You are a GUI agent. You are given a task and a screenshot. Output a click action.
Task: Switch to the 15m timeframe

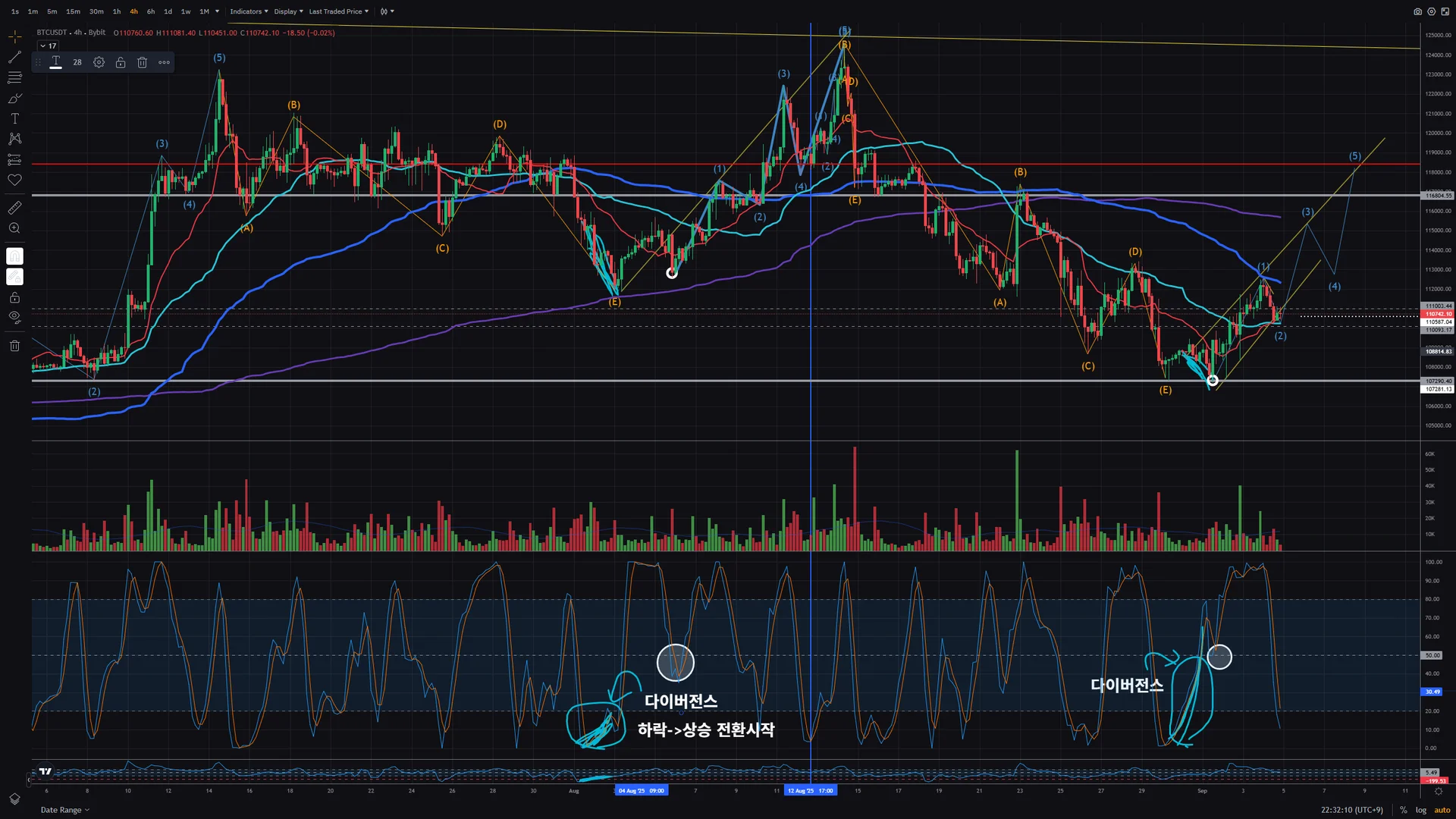point(73,11)
